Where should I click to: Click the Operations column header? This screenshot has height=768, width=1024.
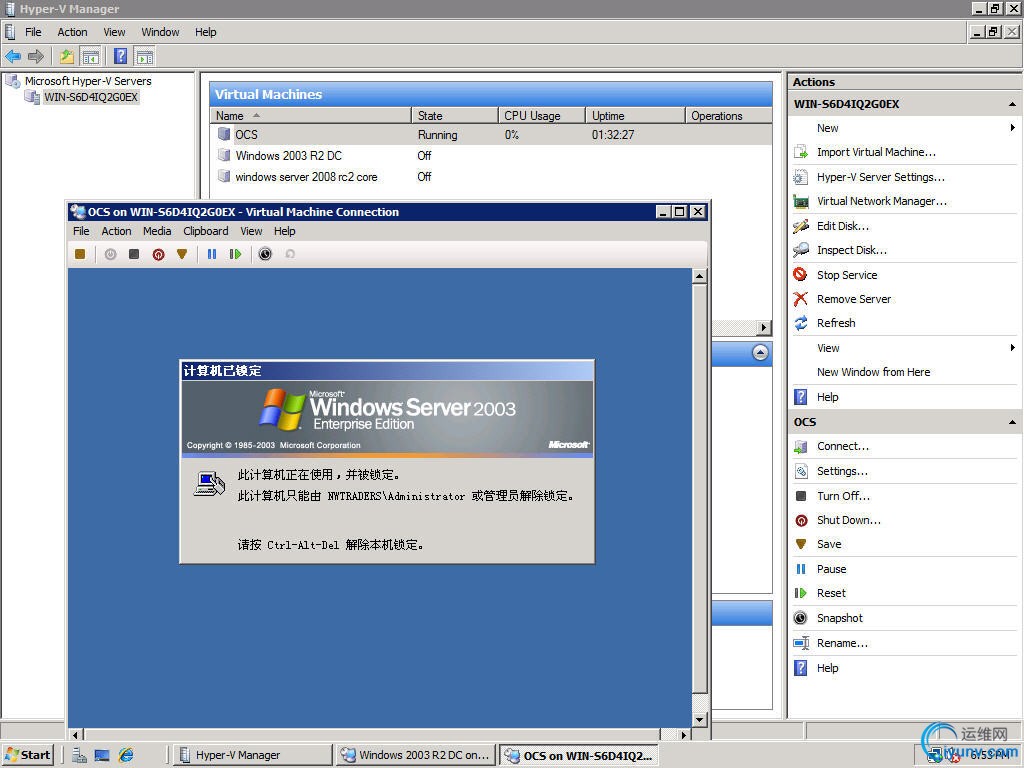tap(728, 116)
